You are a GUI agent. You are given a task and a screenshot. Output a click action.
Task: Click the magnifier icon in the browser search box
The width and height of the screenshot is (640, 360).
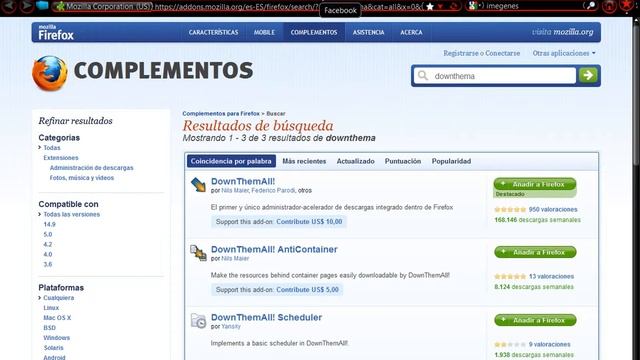[590, 6]
